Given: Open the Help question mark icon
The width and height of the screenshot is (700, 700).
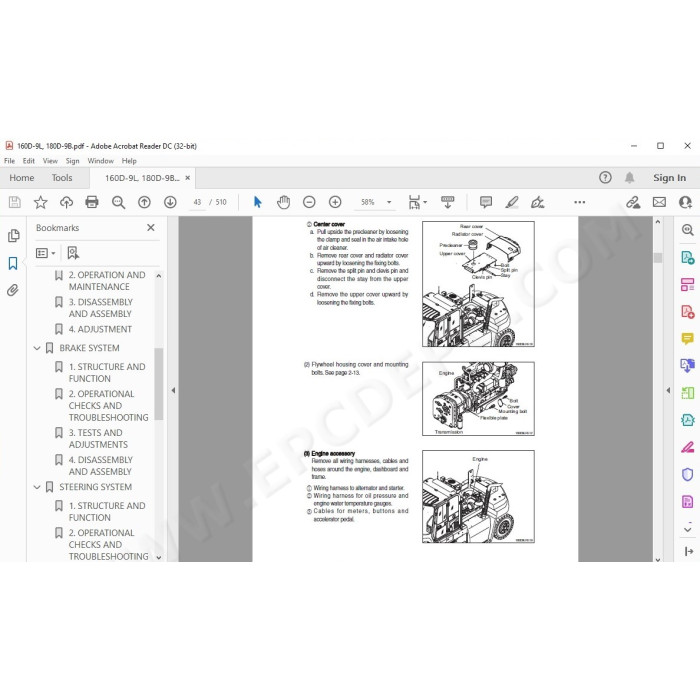Looking at the screenshot, I should pyautogui.click(x=605, y=178).
